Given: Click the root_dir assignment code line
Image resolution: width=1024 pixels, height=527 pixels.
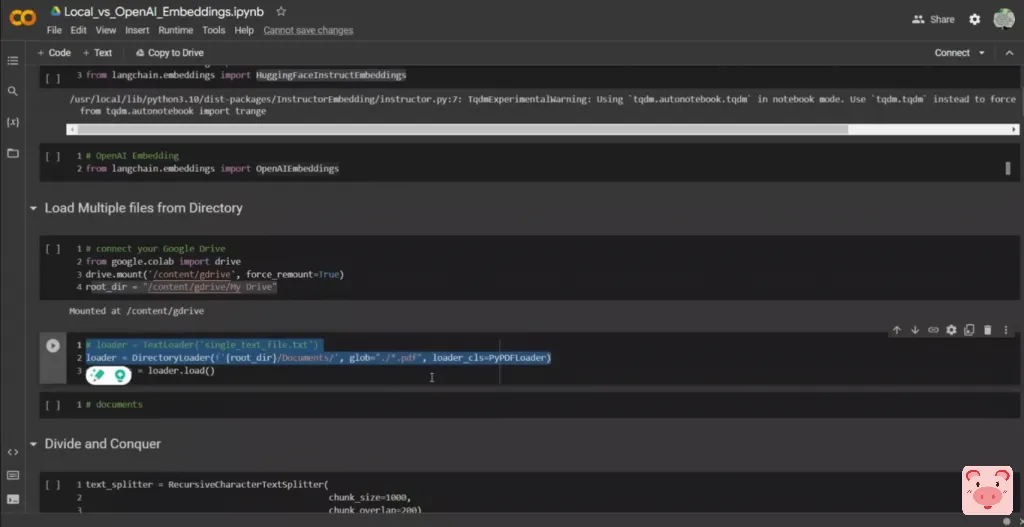Looking at the screenshot, I should tap(182, 287).
